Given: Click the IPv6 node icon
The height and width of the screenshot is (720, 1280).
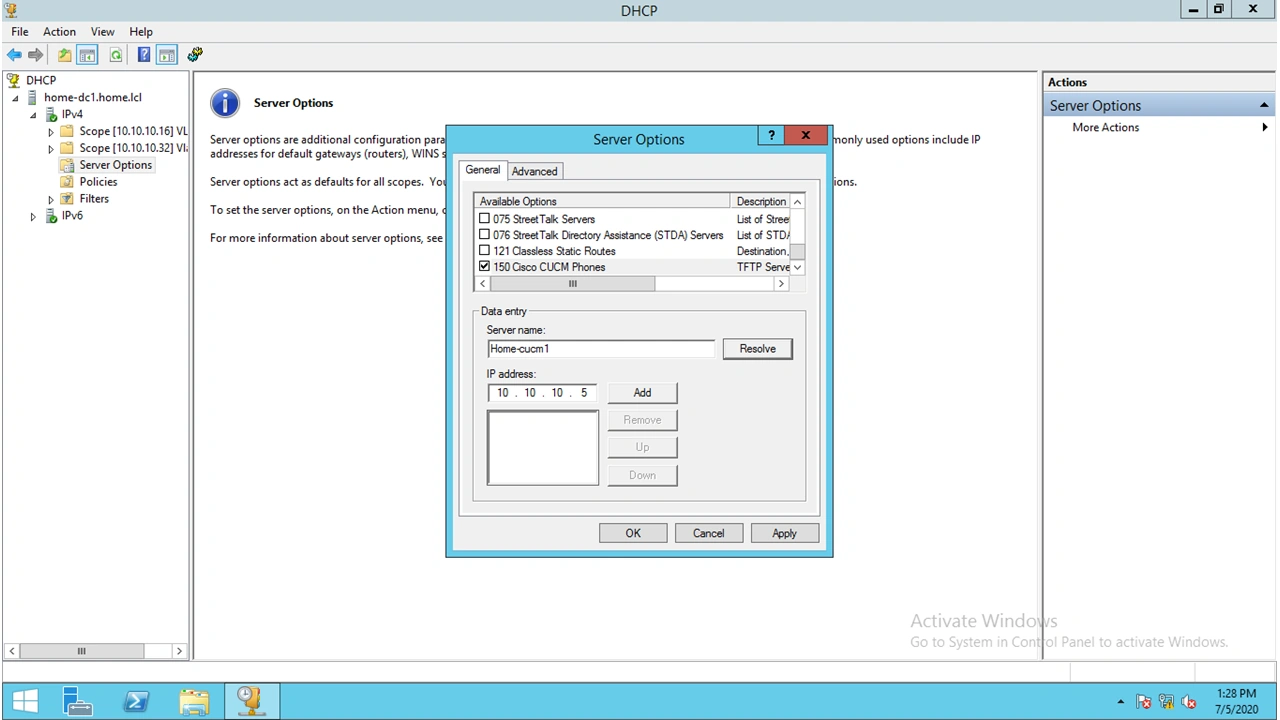Looking at the screenshot, I should pyautogui.click(x=51, y=216).
